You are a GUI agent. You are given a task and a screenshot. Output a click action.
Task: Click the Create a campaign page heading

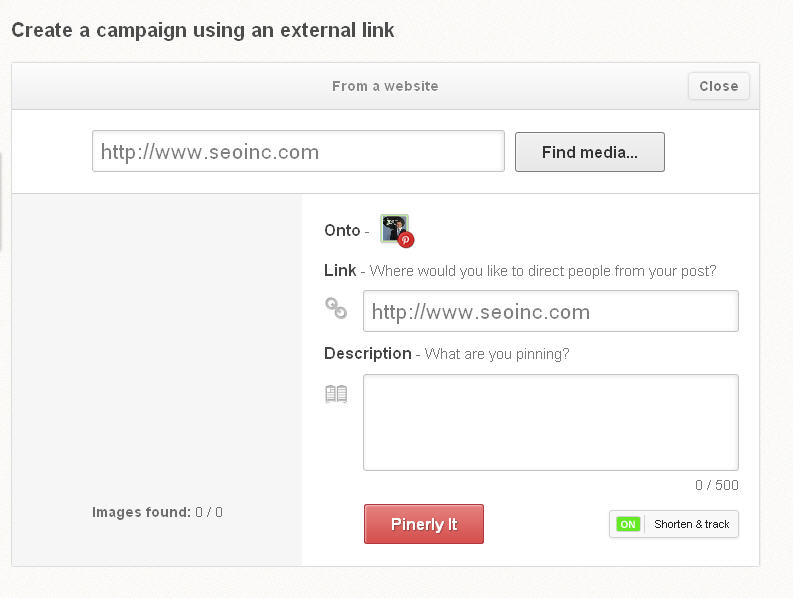tap(203, 30)
